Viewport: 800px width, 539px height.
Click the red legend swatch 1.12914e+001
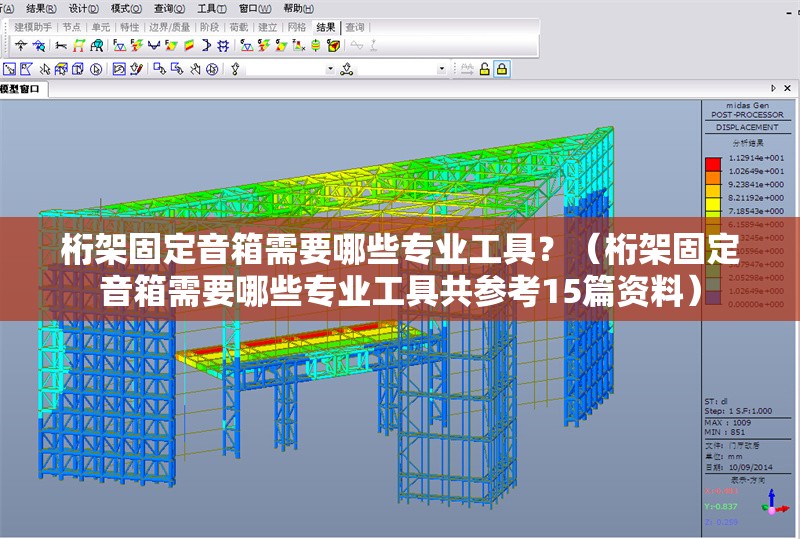(x=713, y=164)
